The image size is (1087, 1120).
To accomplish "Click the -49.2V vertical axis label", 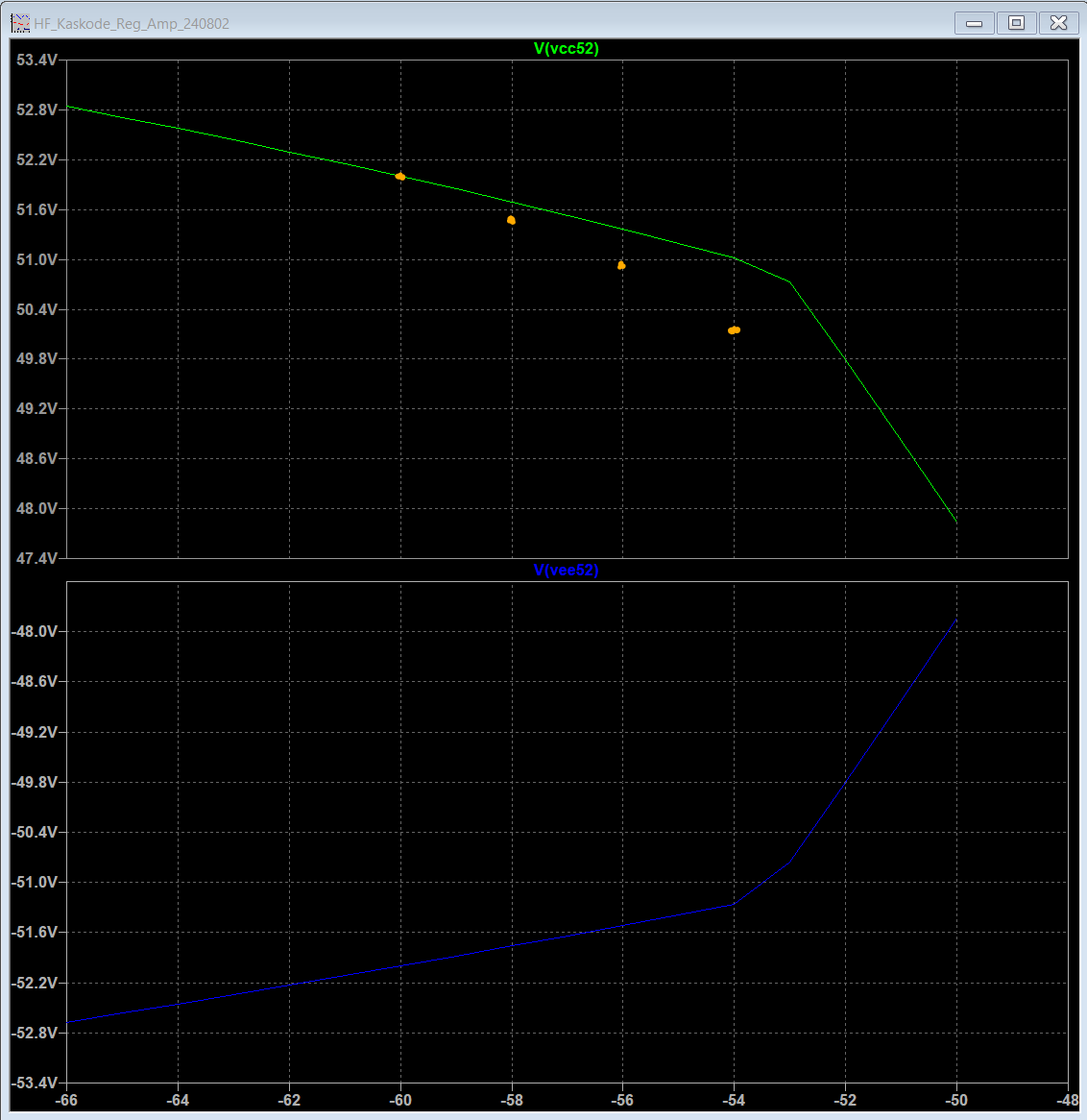I will pyautogui.click(x=35, y=732).
